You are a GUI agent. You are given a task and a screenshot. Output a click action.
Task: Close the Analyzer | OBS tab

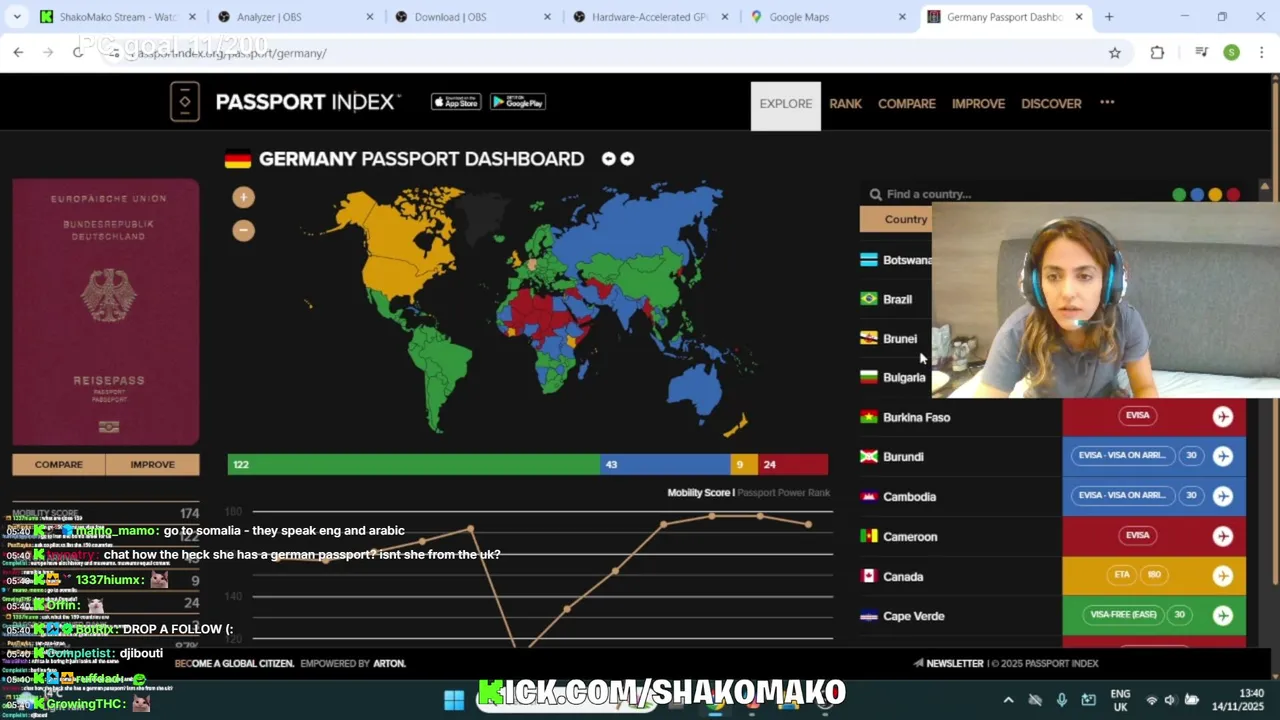[370, 17]
